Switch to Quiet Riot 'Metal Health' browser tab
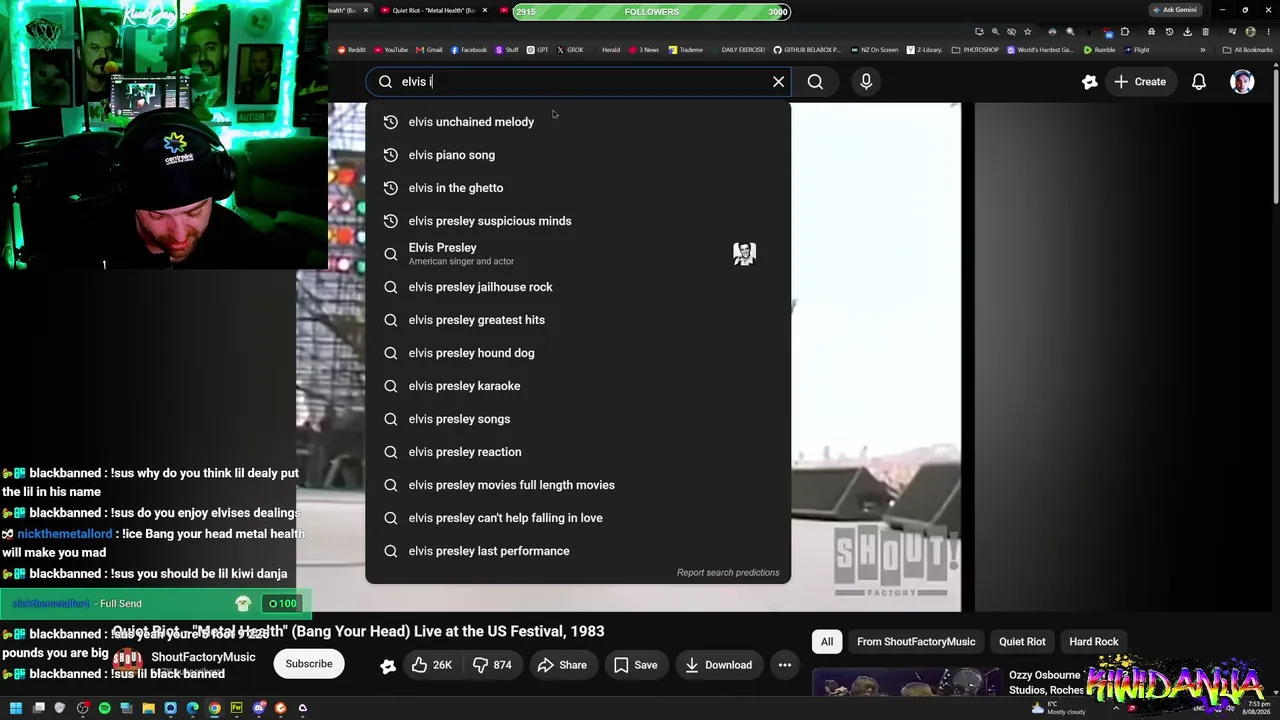The image size is (1280, 720). click(x=433, y=10)
